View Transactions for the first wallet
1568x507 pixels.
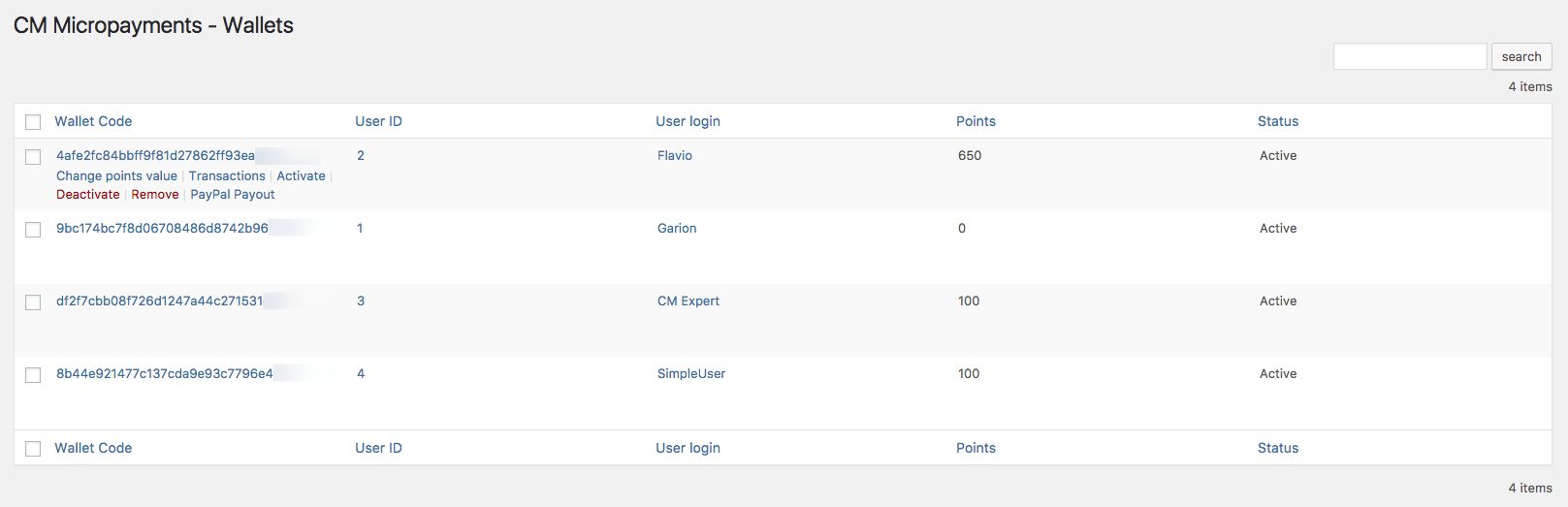point(227,175)
